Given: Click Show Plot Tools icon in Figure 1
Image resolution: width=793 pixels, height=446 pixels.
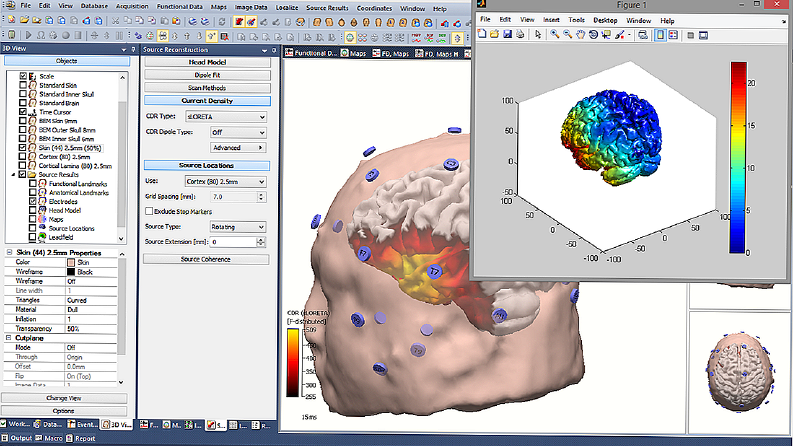Looking at the screenshot, I should pos(703,35).
